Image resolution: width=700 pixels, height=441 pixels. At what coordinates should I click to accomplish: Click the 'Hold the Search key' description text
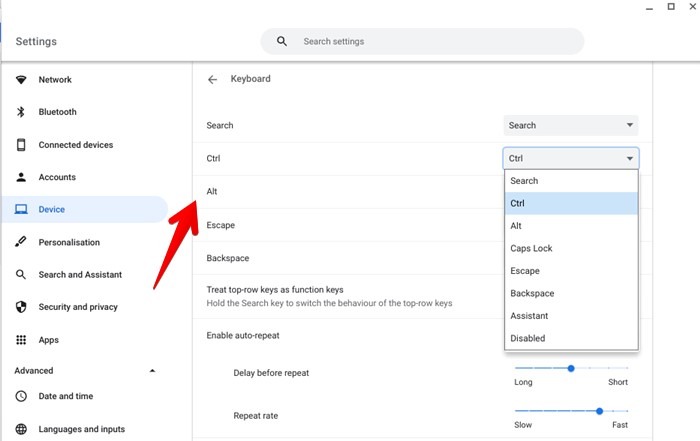tap(329, 303)
